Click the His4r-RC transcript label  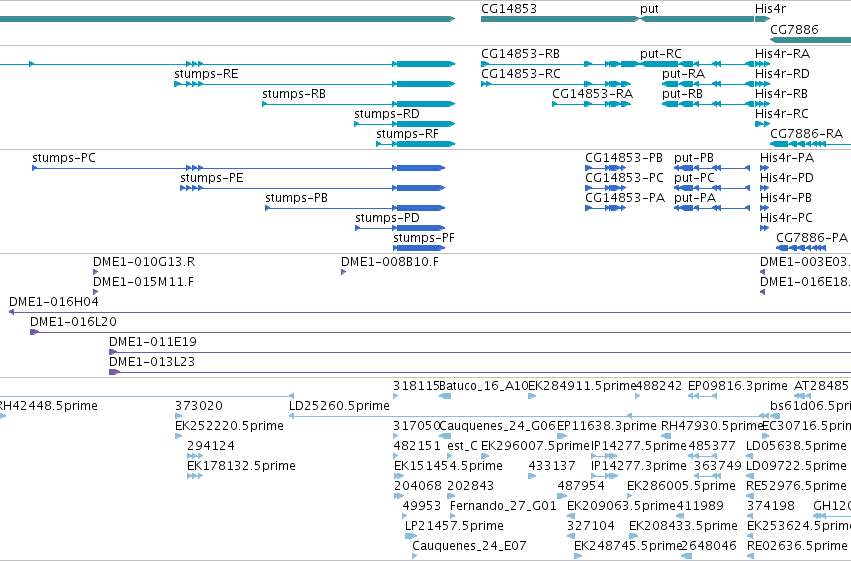coord(782,114)
